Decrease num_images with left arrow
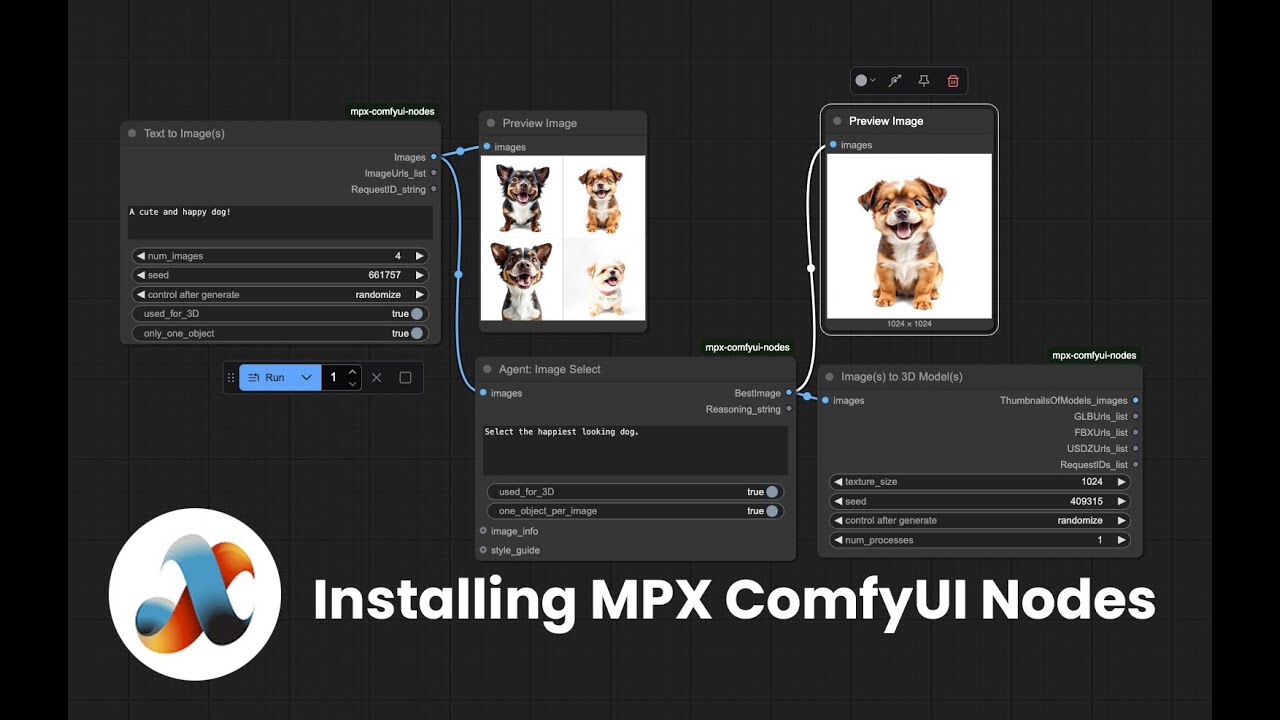 pos(140,256)
